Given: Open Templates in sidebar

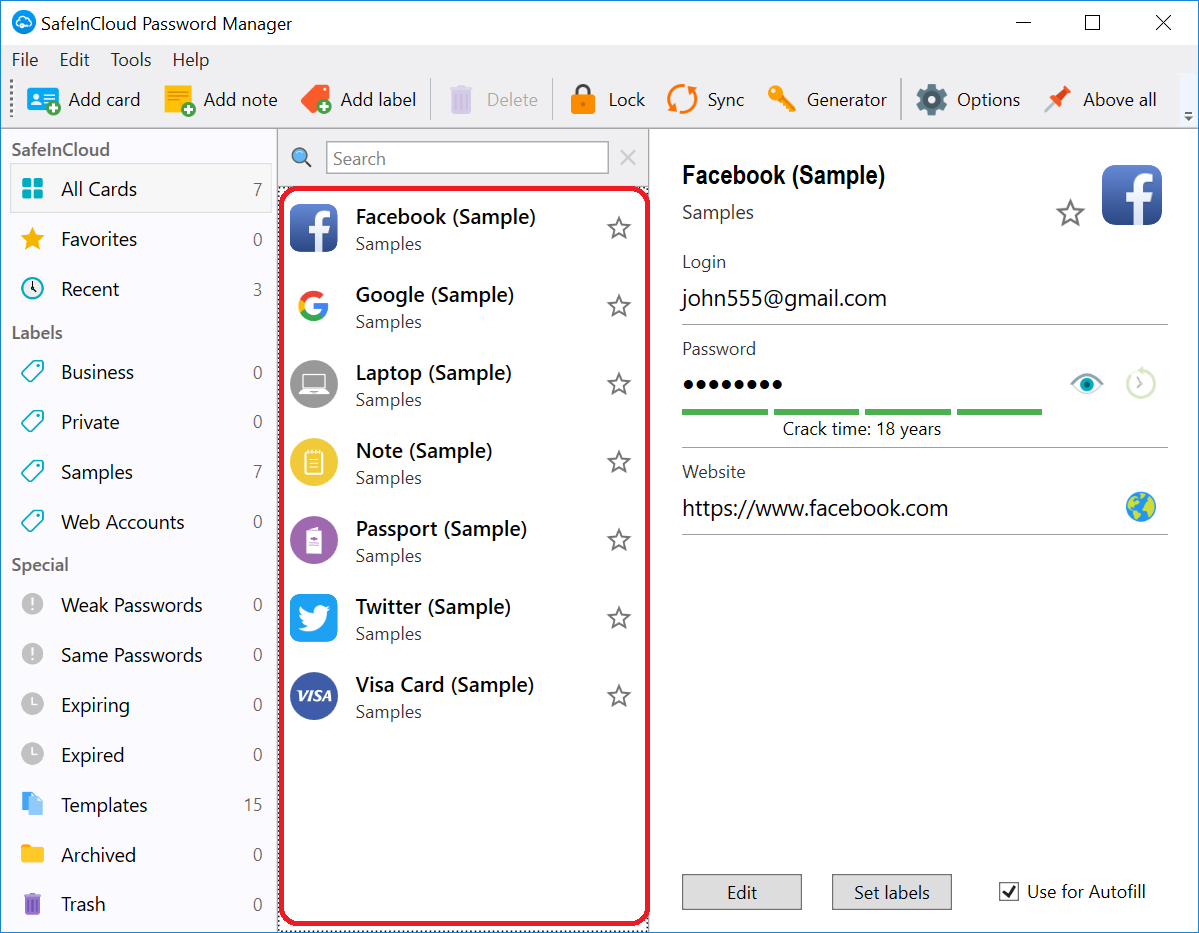Looking at the screenshot, I should click(x=141, y=805).
